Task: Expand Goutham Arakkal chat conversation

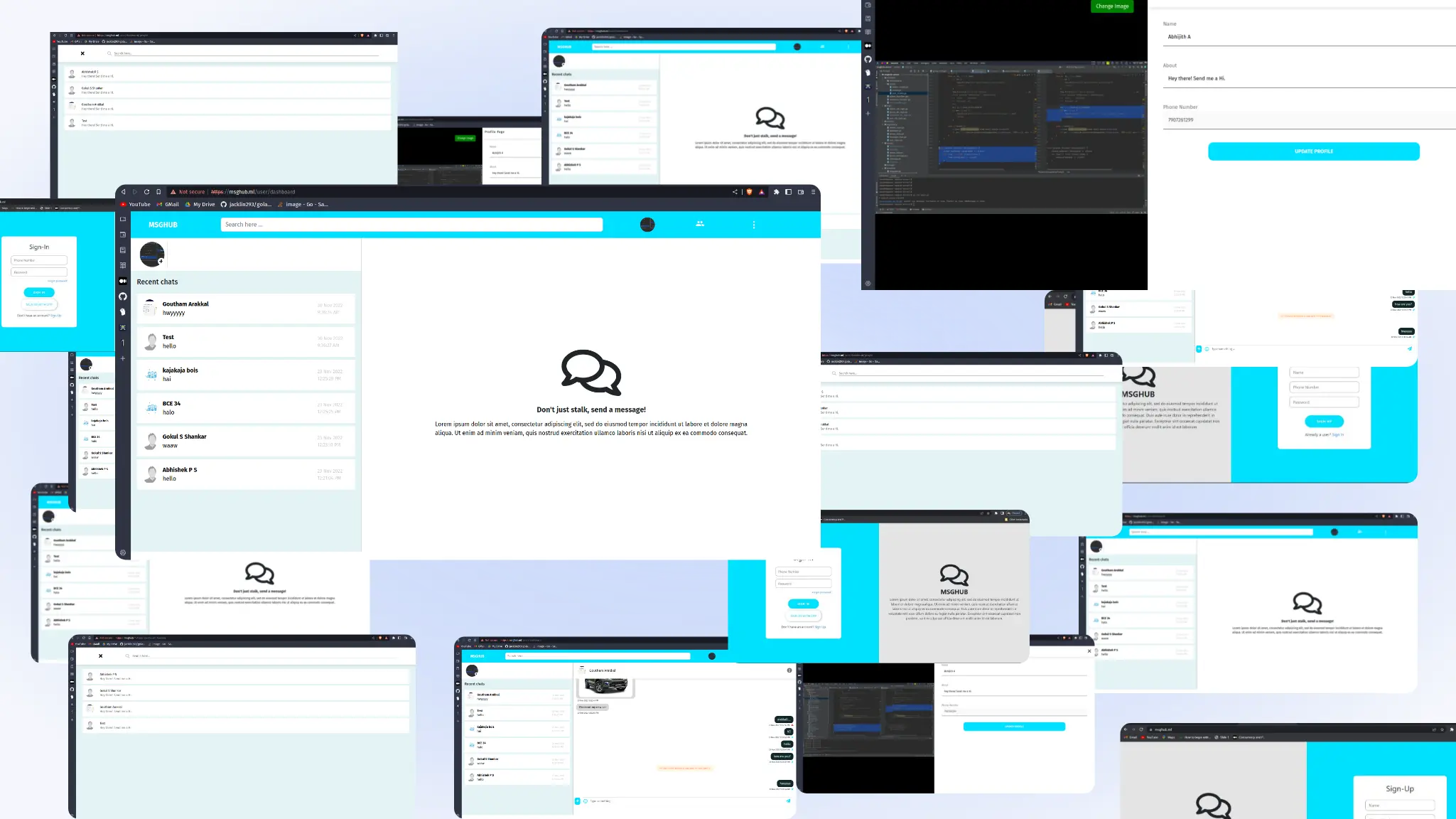Action: [x=245, y=307]
